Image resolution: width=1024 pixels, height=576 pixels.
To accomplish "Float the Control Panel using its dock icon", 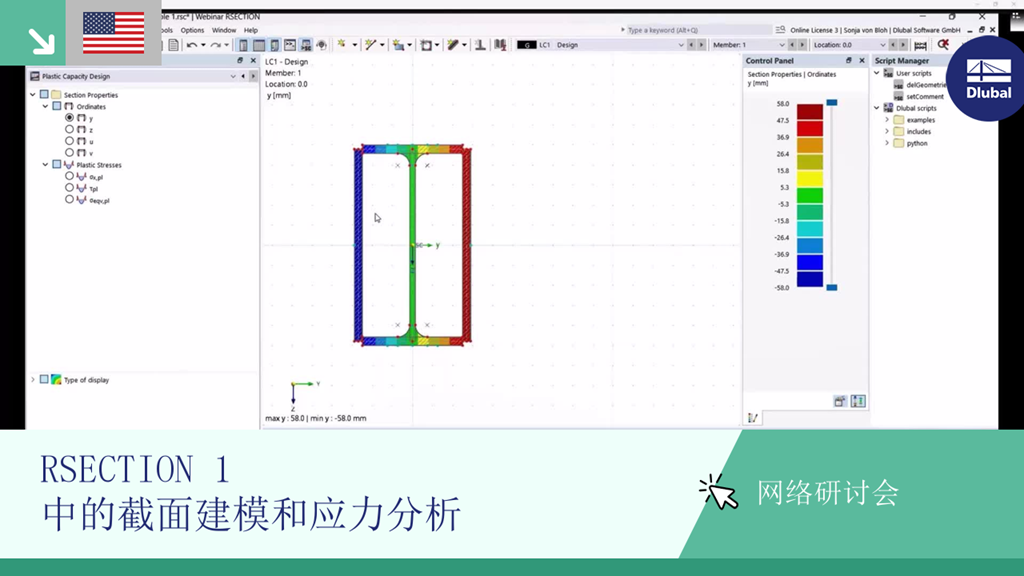I will point(849,60).
